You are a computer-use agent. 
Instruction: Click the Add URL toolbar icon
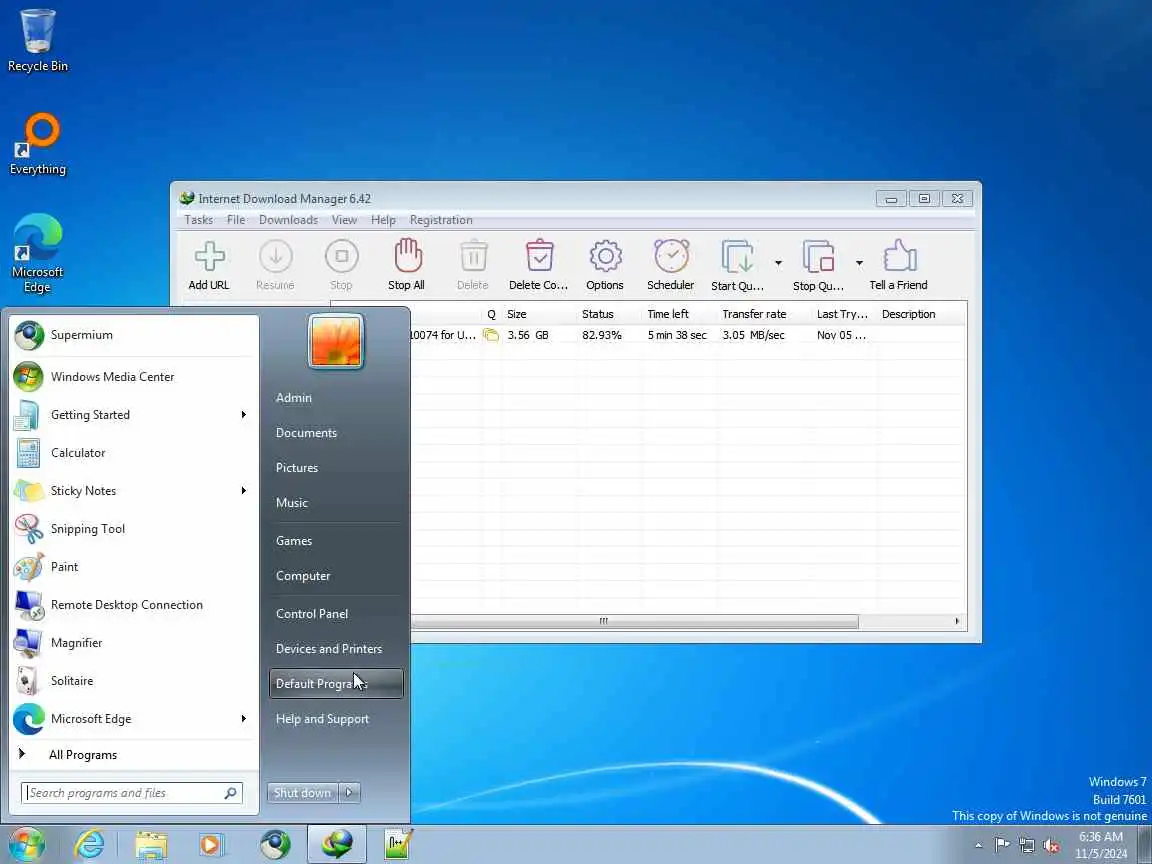(x=209, y=265)
